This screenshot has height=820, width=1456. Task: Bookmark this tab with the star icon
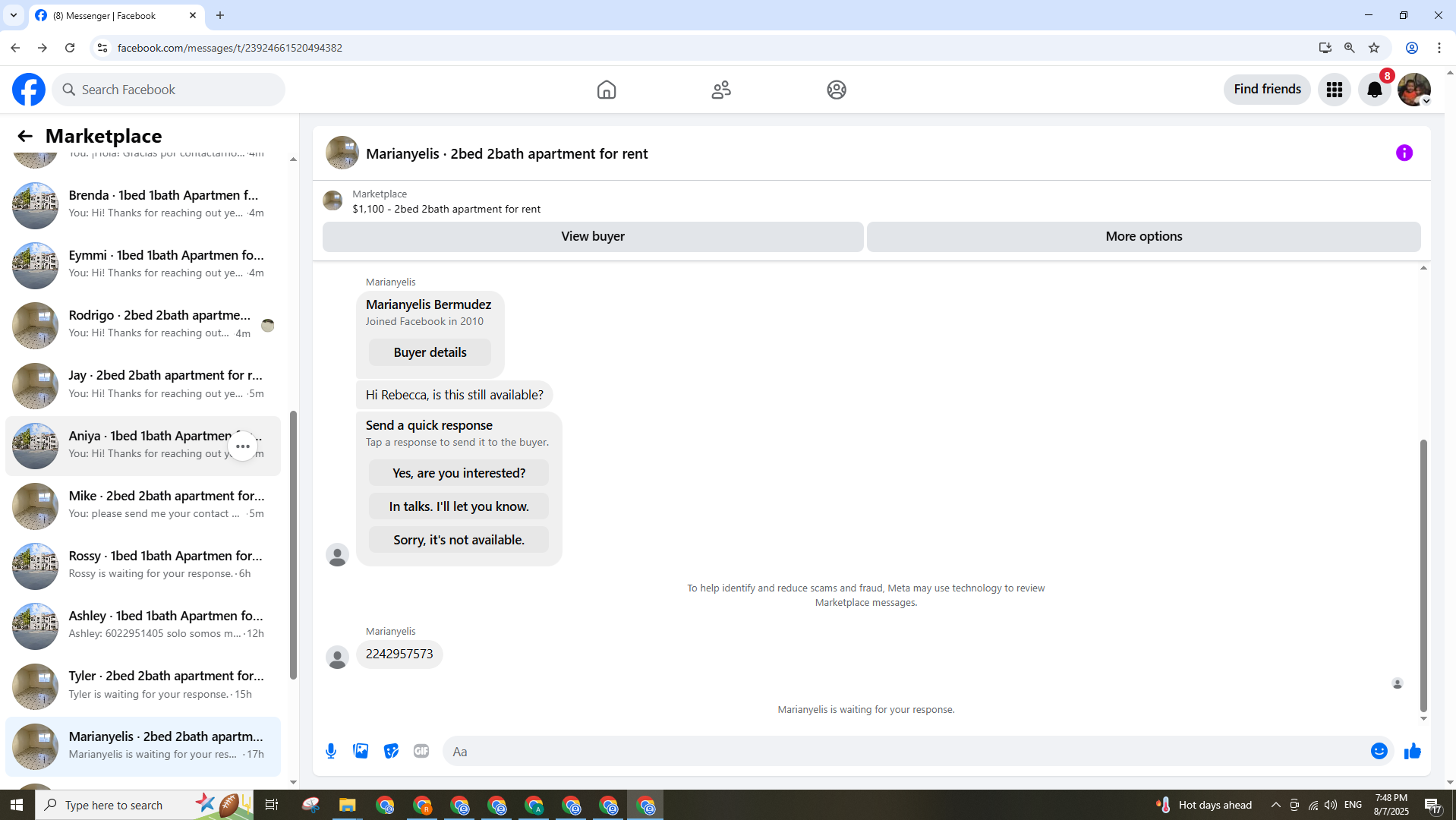click(x=1374, y=48)
